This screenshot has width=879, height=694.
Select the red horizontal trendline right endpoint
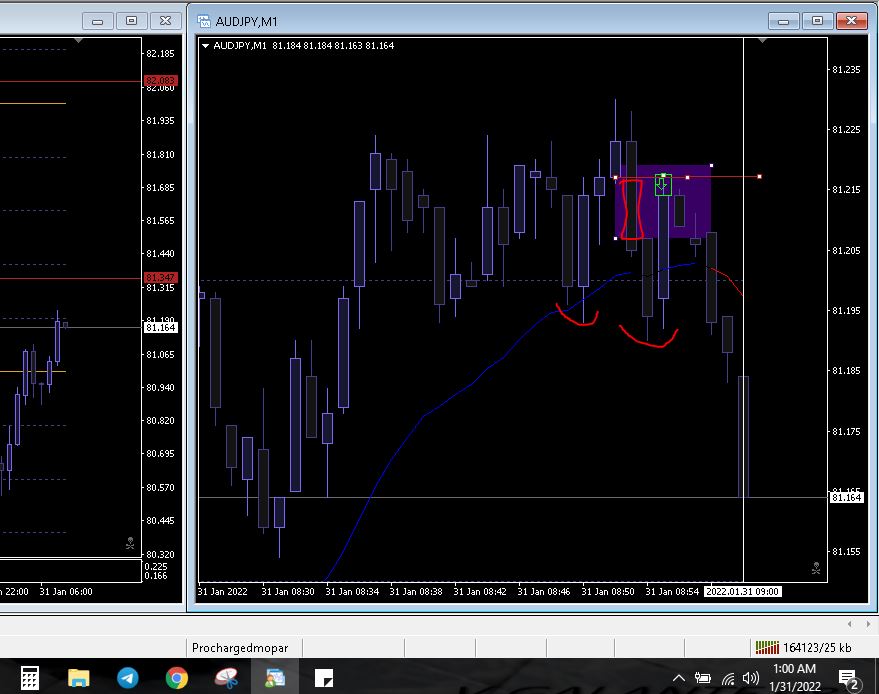click(x=760, y=177)
